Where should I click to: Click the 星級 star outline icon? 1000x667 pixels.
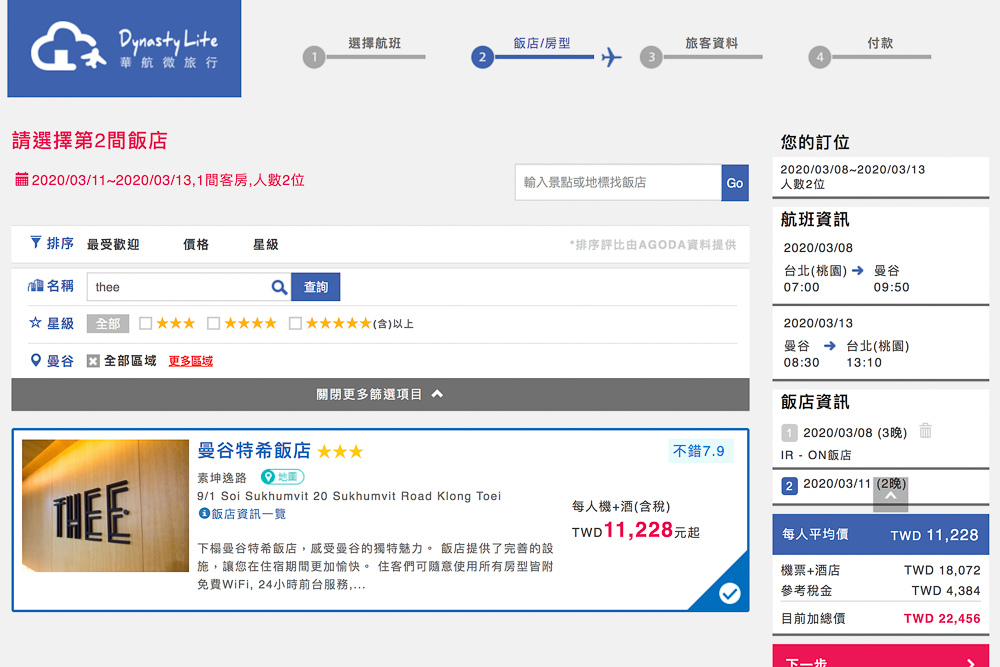[36, 323]
